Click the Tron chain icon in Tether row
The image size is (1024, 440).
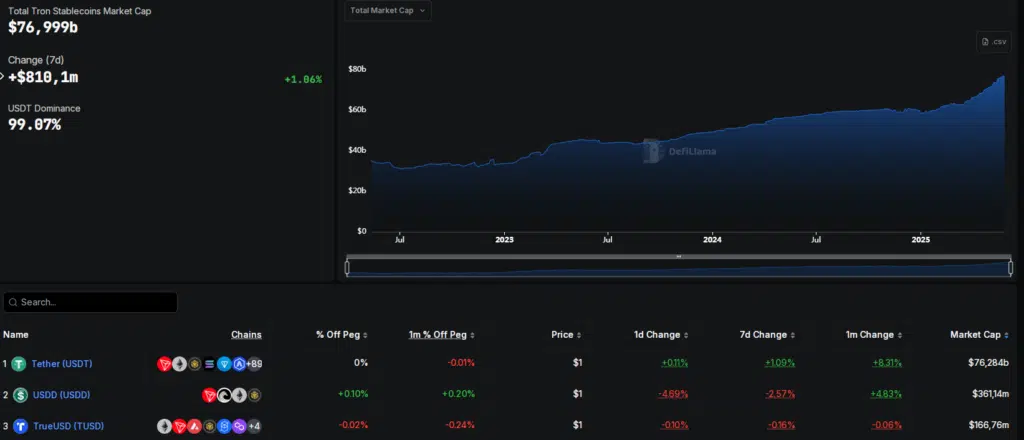tap(165, 364)
